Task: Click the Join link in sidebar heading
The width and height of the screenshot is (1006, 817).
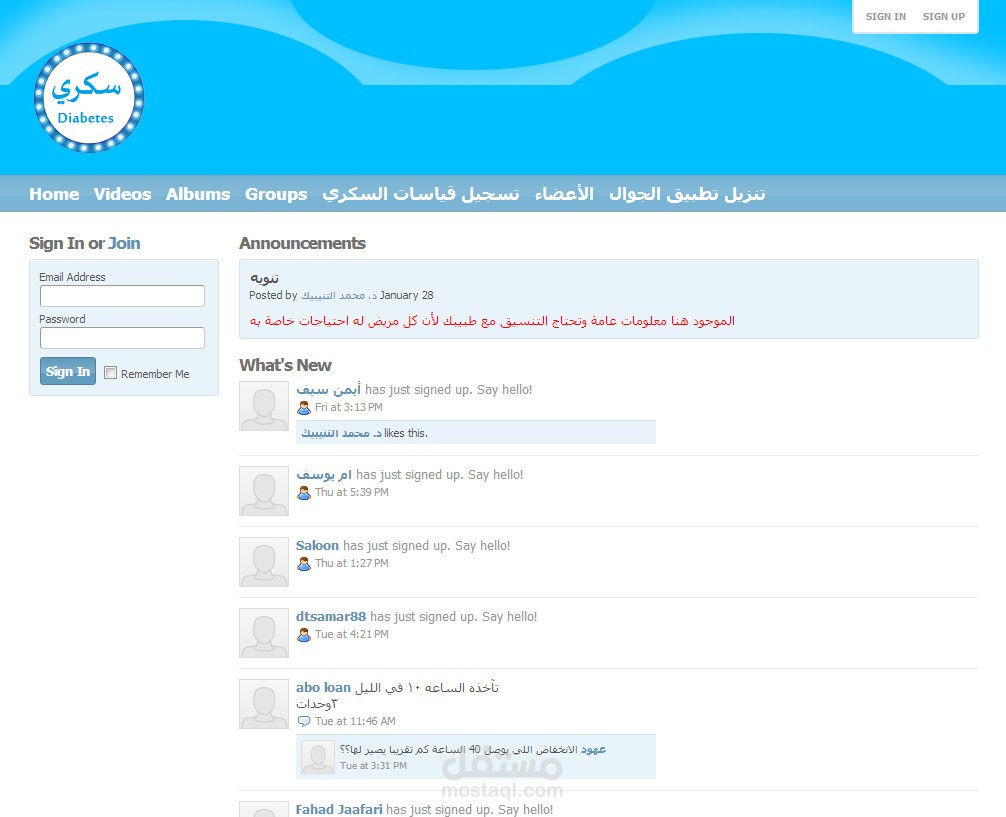Action: (124, 243)
